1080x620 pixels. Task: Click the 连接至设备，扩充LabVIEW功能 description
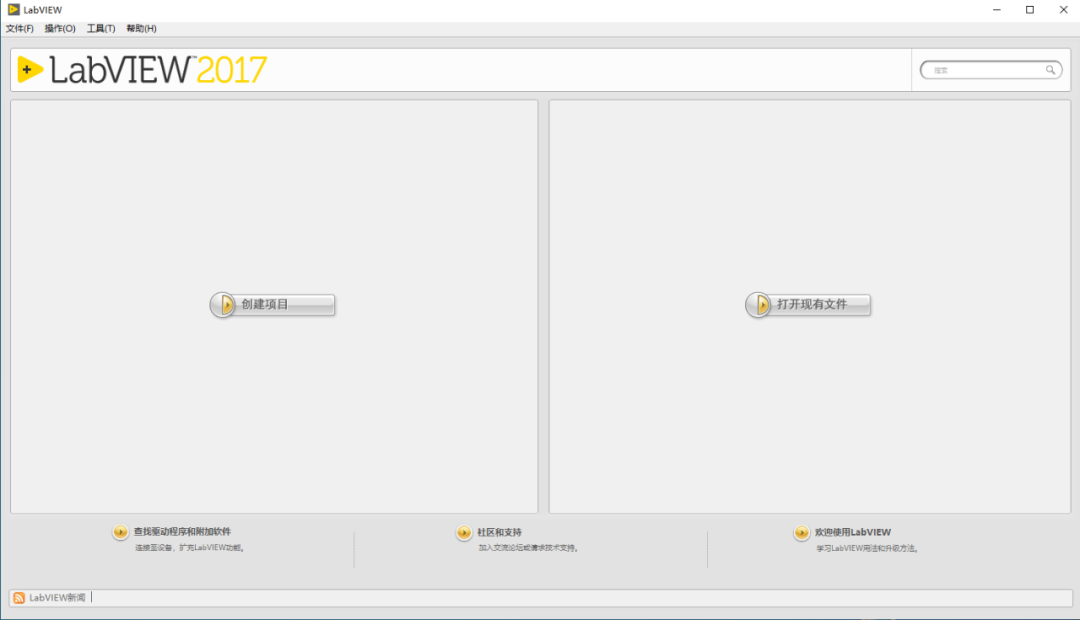pos(190,548)
